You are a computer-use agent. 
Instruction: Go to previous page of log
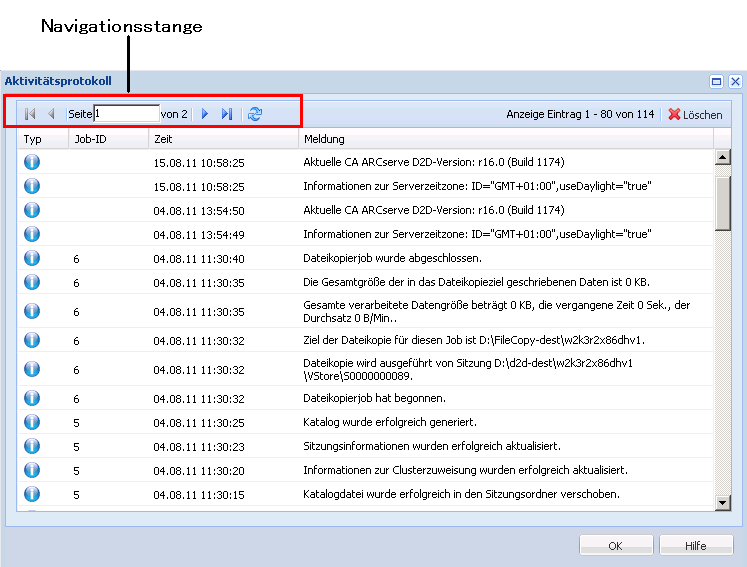pyautogui.click(x=51, y=114)
